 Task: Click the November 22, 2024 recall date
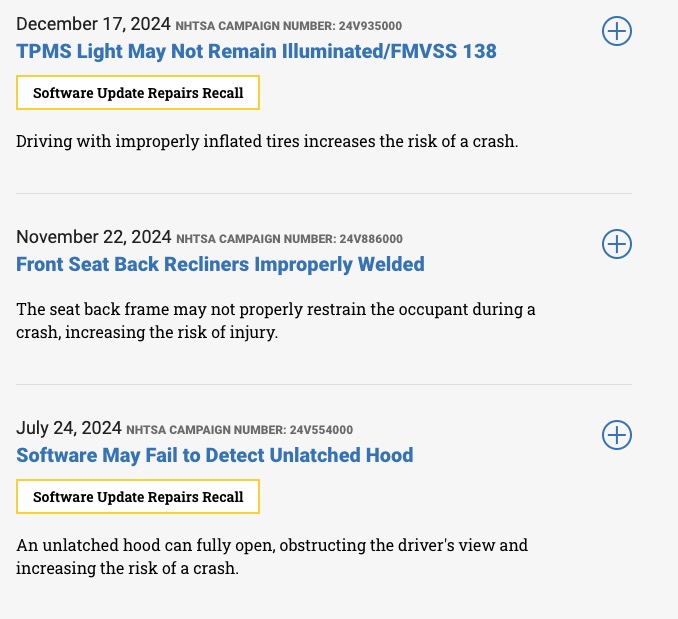tap(94, 237)
